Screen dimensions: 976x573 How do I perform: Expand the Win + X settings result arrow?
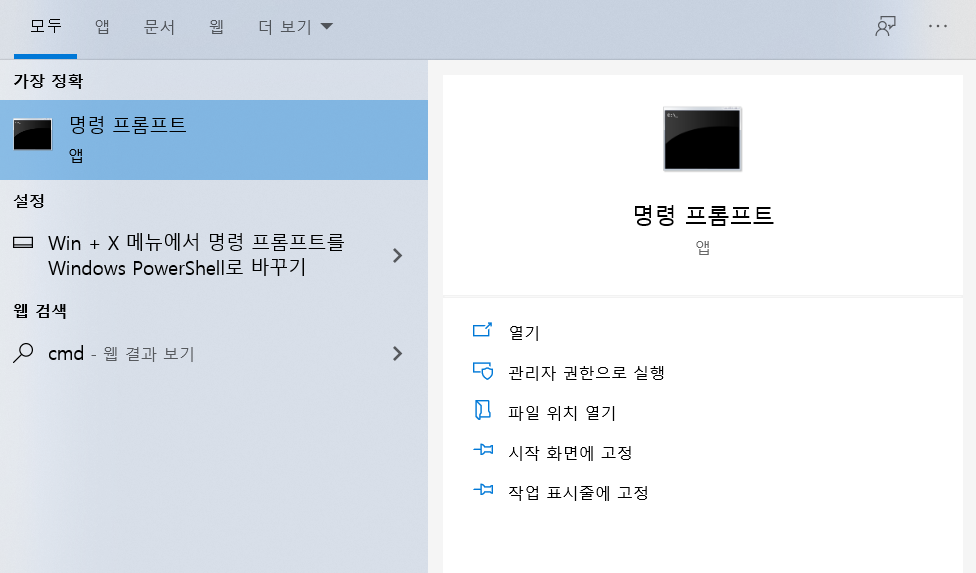tap(397, 255)
